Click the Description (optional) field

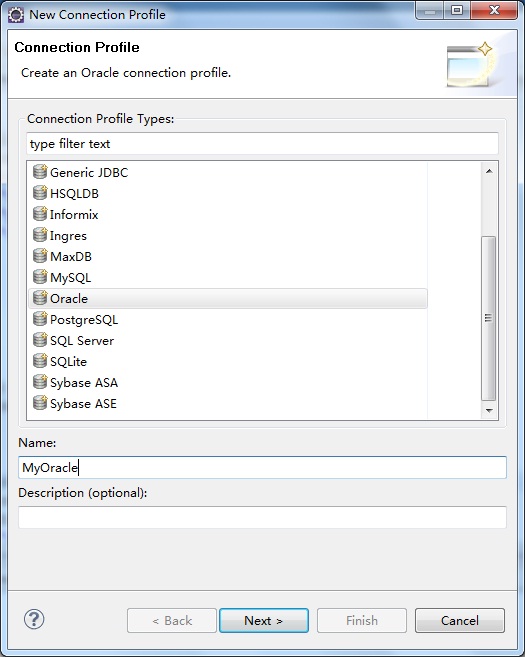[262, 517]
